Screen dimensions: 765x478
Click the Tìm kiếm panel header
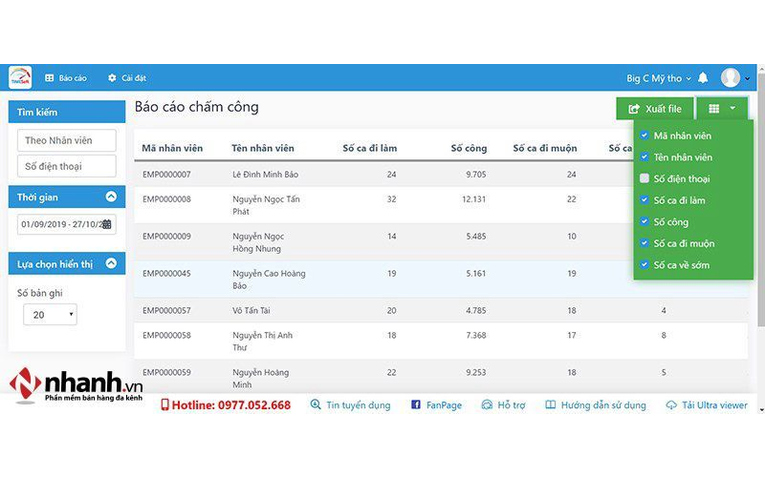[67, 112]
